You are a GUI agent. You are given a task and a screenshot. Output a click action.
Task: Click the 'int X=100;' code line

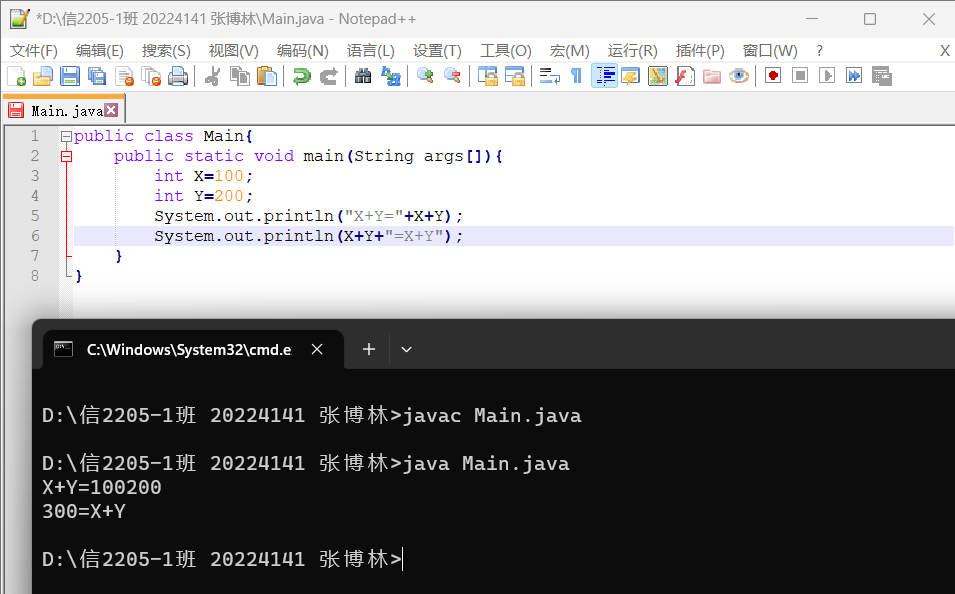coord(203,176)
